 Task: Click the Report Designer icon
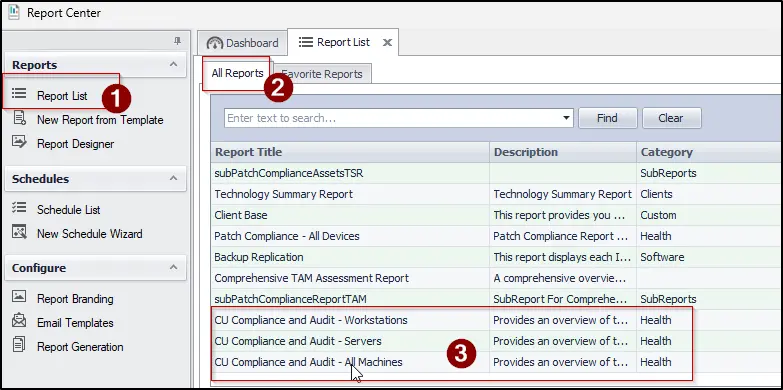point(19,142)
